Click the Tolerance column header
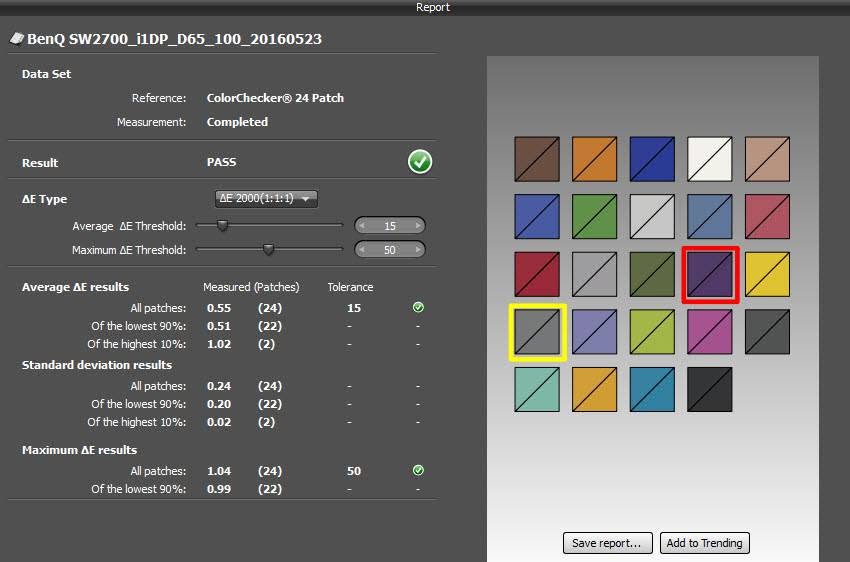 point(350,287)
